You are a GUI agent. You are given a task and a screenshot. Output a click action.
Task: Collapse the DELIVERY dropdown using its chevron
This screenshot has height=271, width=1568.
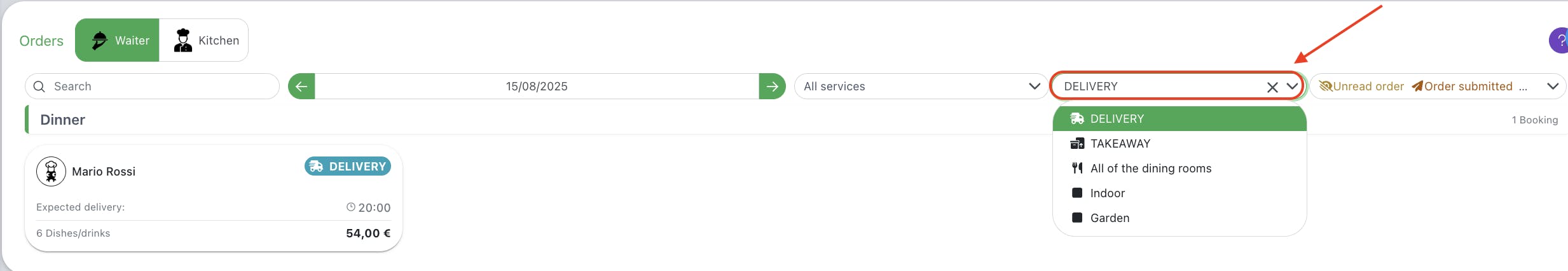click(1292, 87)
